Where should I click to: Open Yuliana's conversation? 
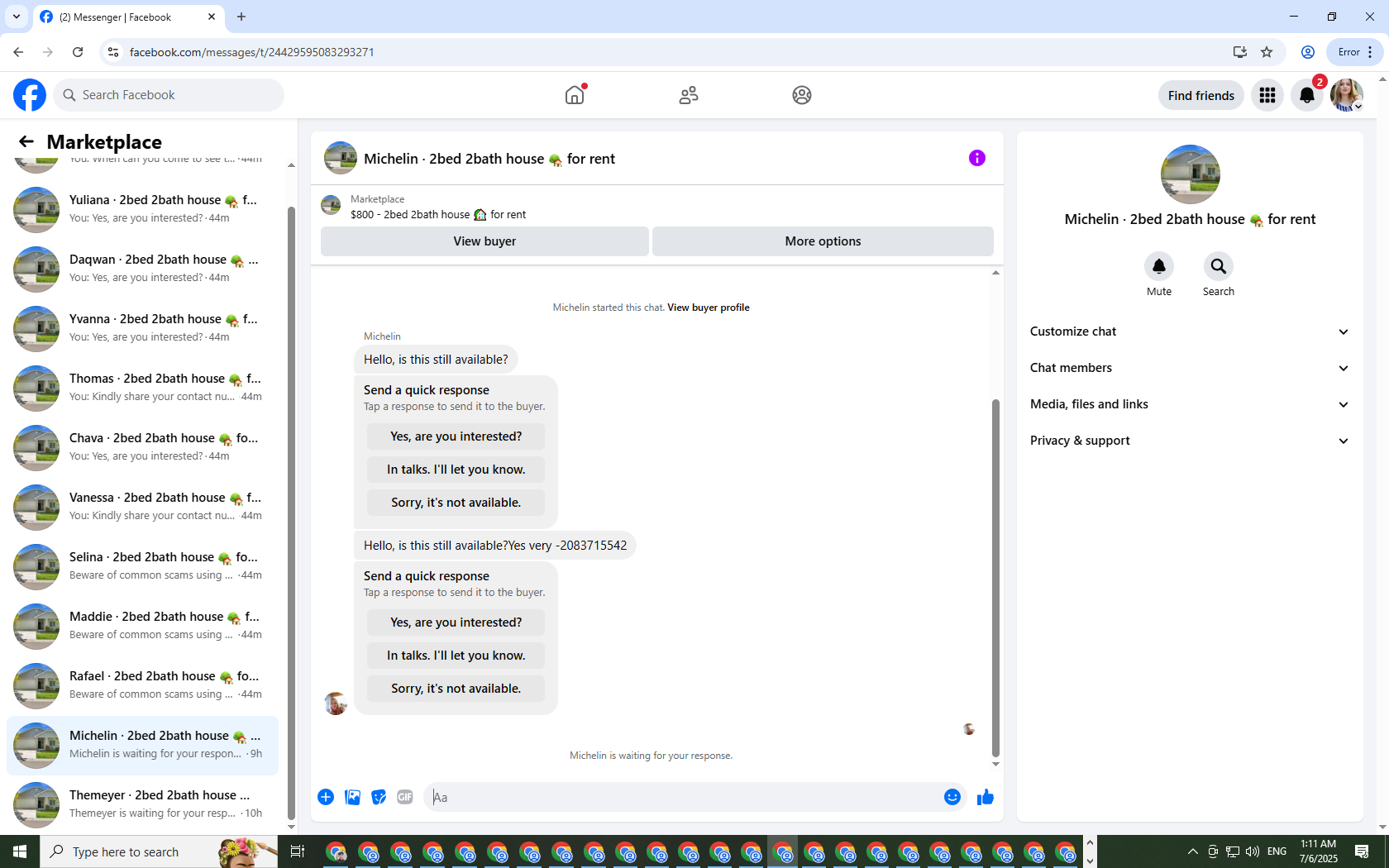click(142, 209)
